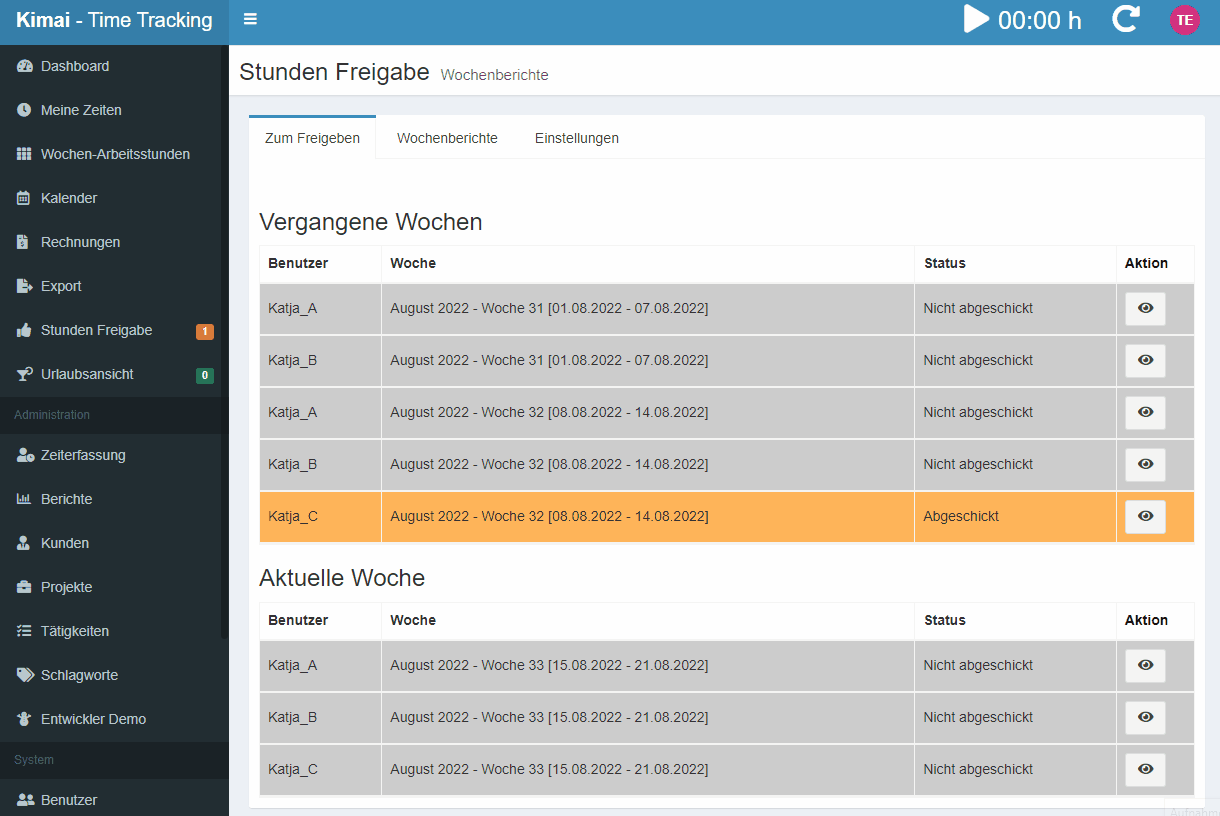Switch to the Einstellungen tab
This screenshot has width=1220, height=816.
click(x=576, y=138)
